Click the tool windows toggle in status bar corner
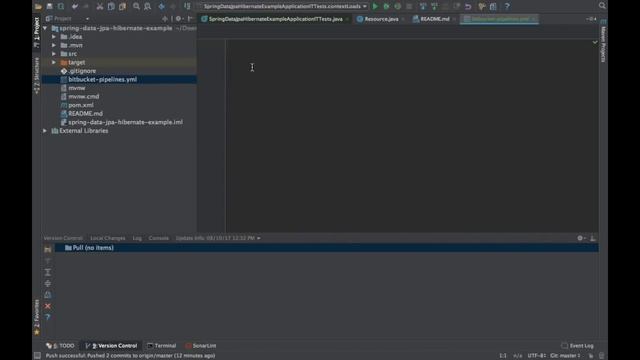The height and width of the screenshot is (360, 640). (37, 356)
